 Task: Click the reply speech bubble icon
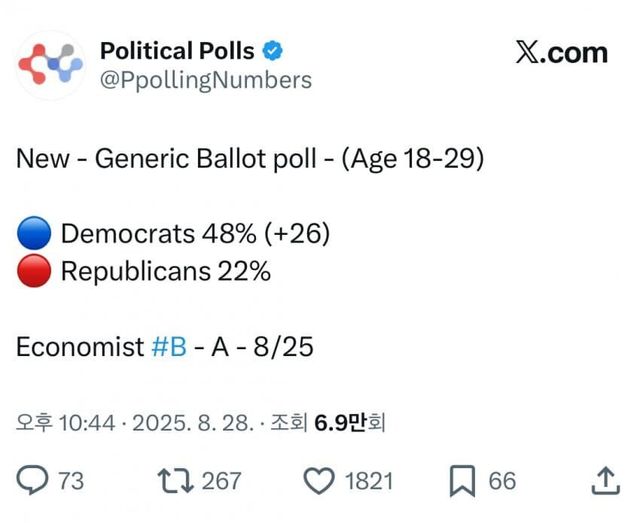[x=33, y=481]
